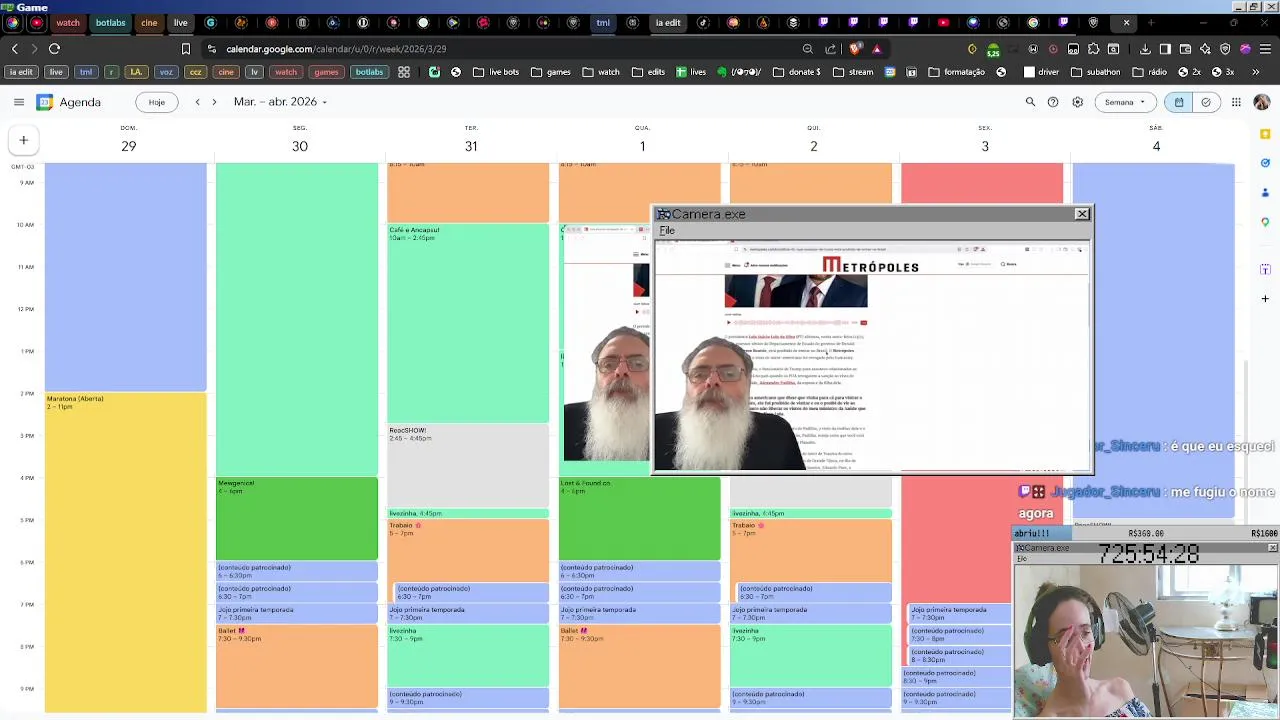Go to previous week arrow

[197, 102]
